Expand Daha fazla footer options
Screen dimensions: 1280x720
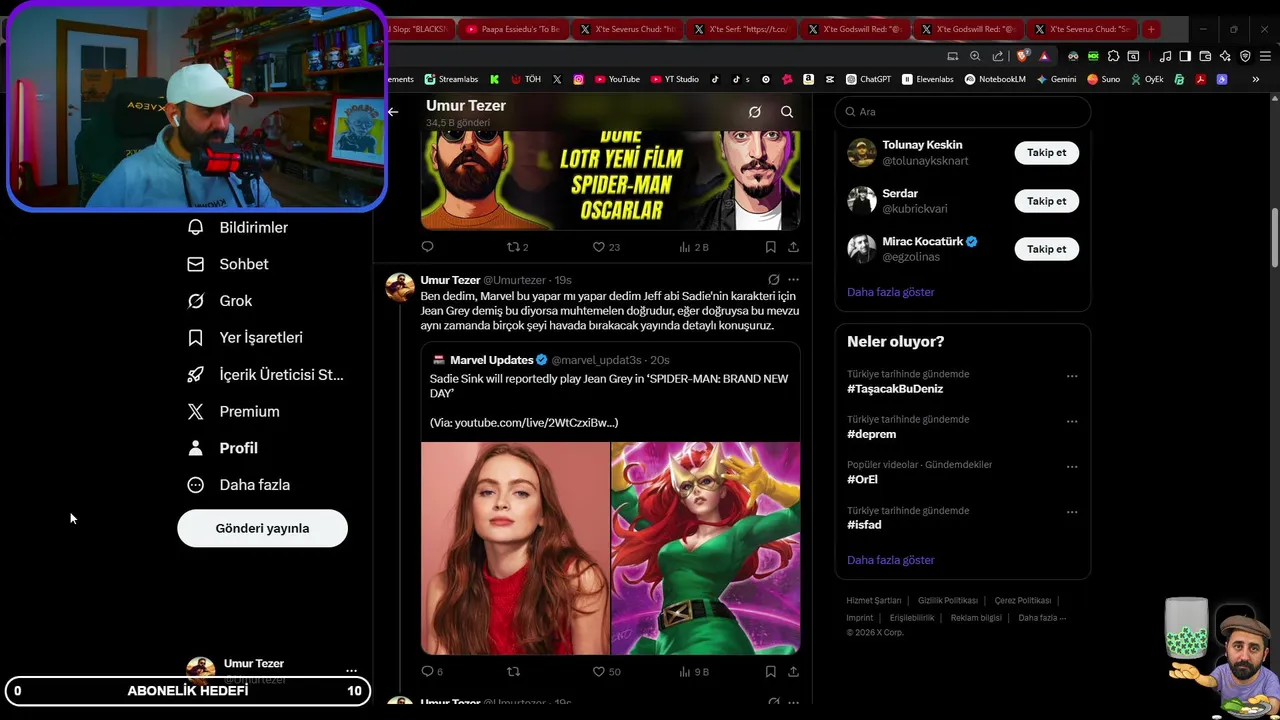pos(1042,618)
